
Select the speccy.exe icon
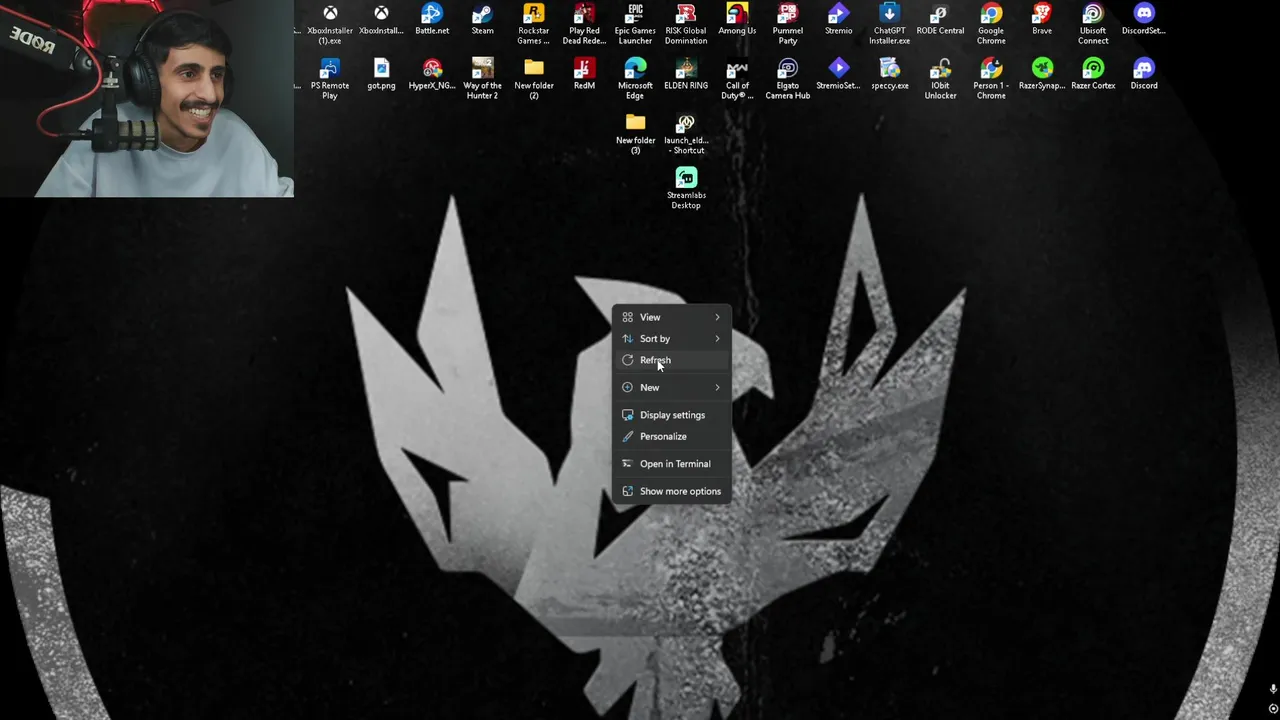[889, 74]
